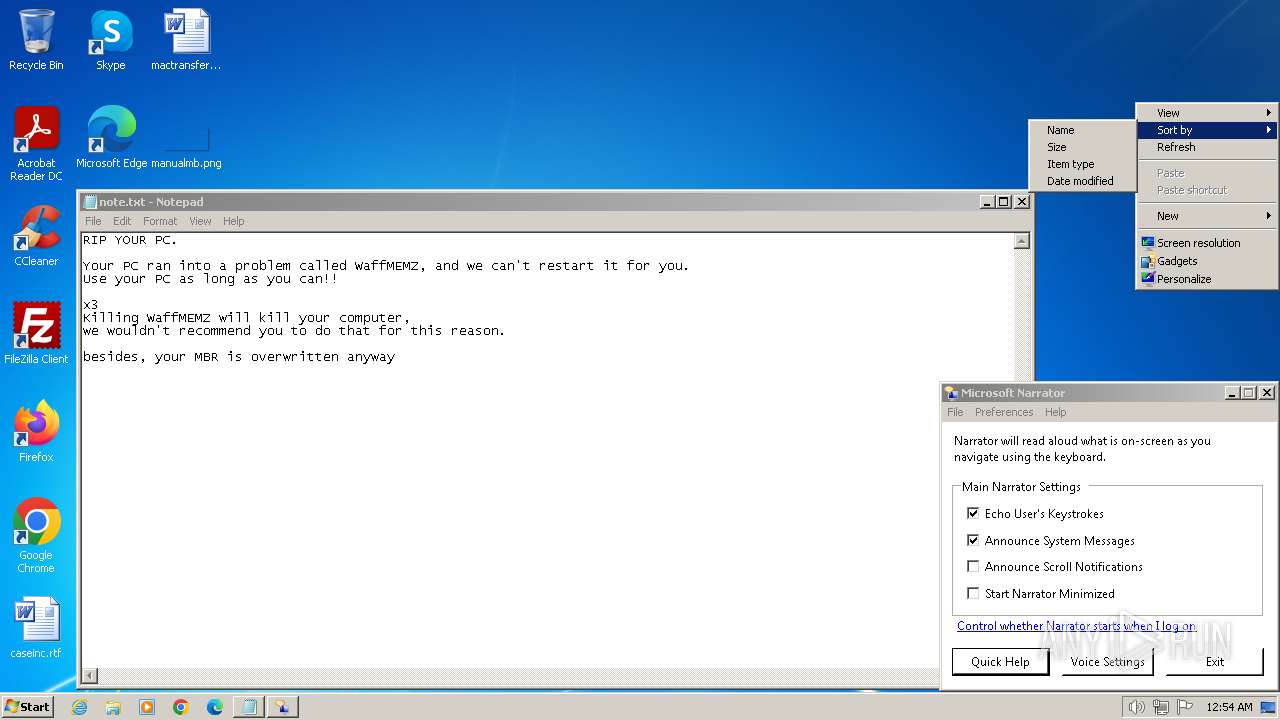The image size is (1280, 720).
Task: Launch Microsoft Edge desktop shortcut
Action: tap(111, 138)
